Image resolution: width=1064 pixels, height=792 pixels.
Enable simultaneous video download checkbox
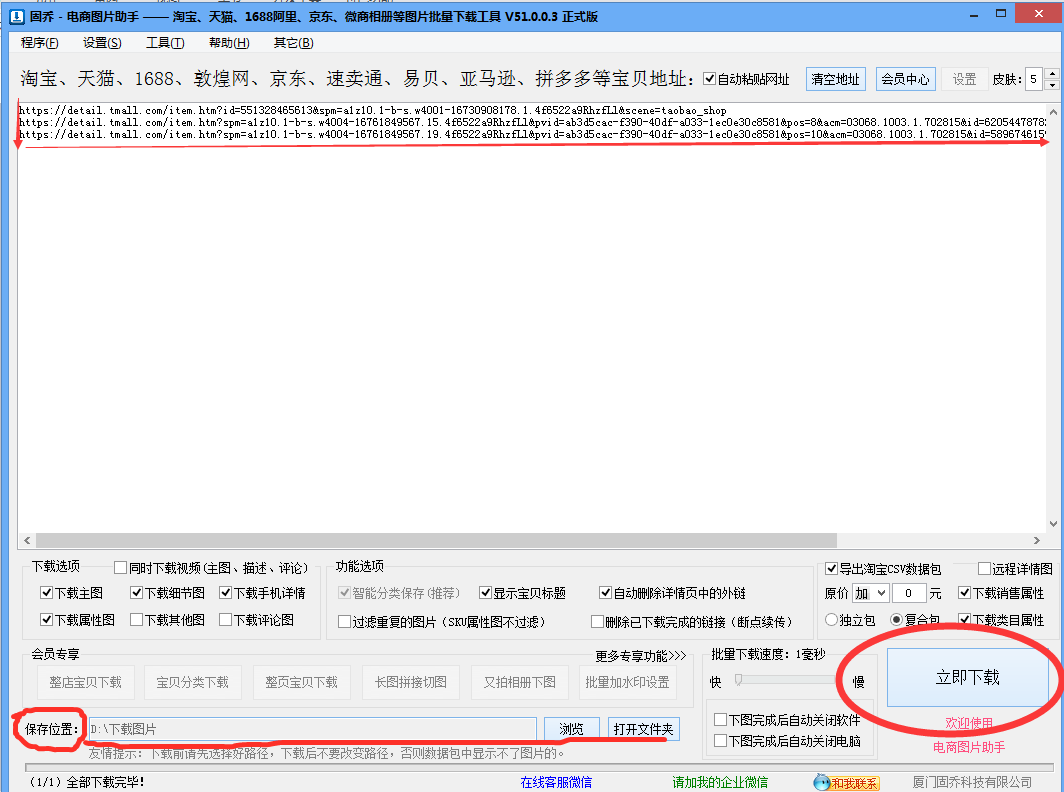[x=121, y=568]
